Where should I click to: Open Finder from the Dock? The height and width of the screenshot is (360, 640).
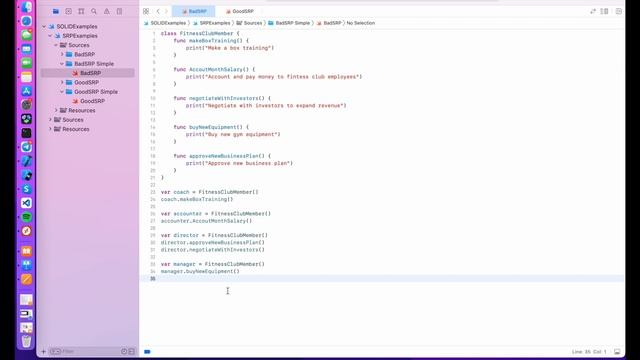tap(27, 7)
